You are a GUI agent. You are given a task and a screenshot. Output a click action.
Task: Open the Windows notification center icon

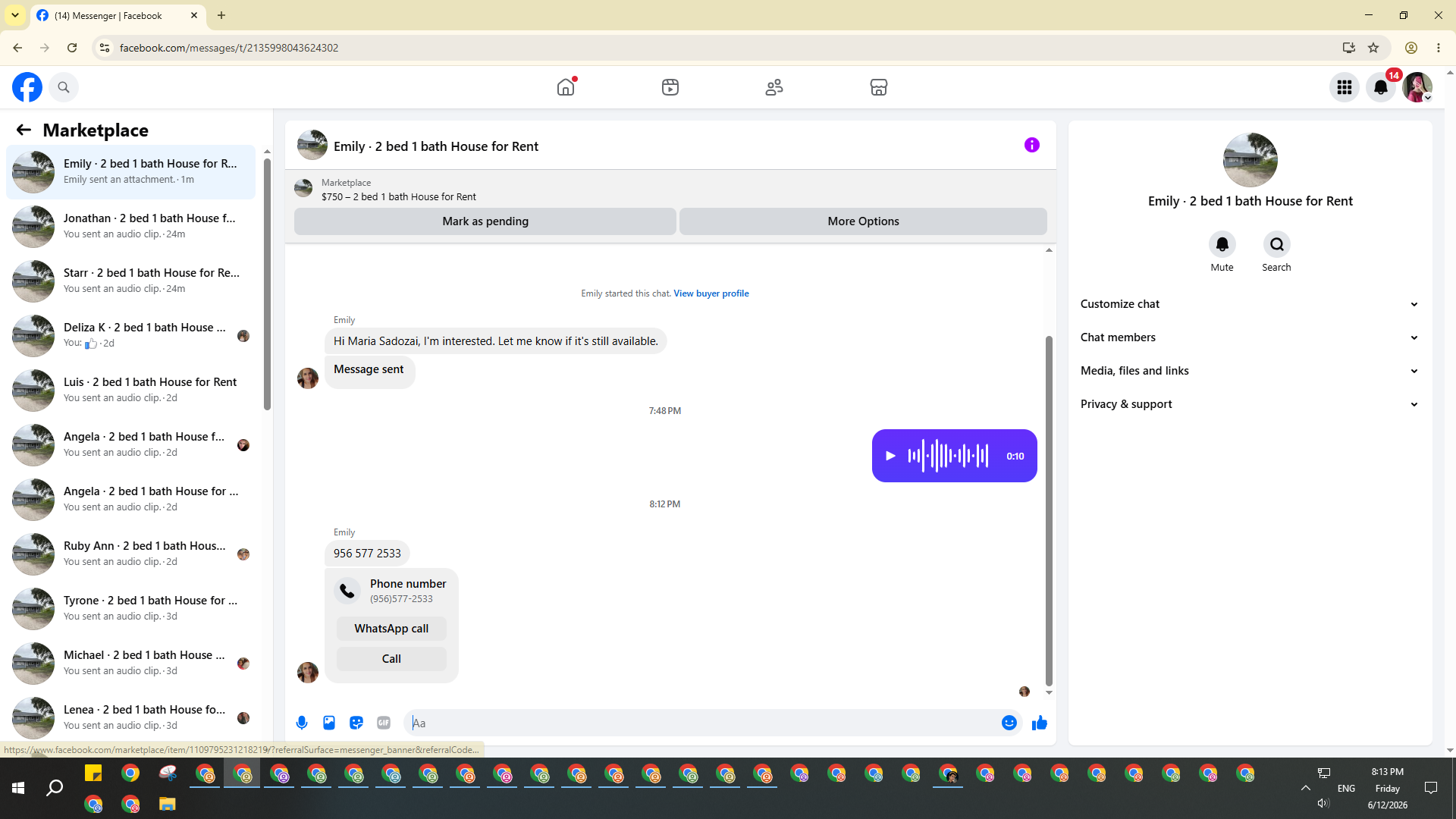coord(1431,788)
